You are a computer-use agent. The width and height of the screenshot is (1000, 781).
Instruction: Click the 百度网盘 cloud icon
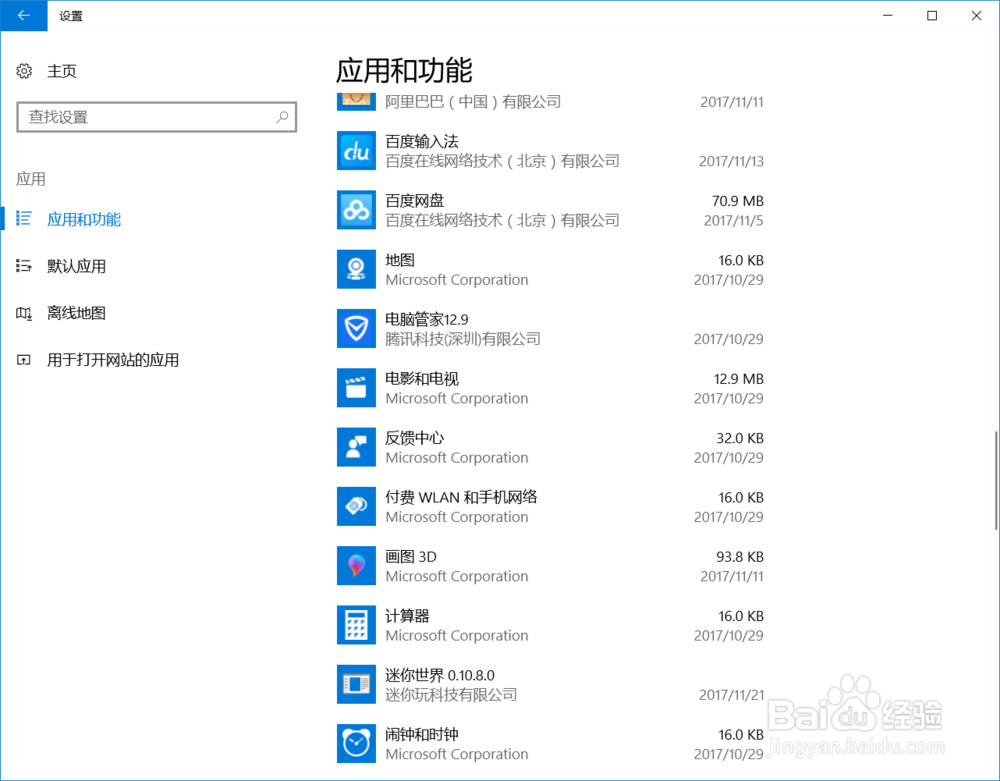pyautogui.click(x=356, y=210)
